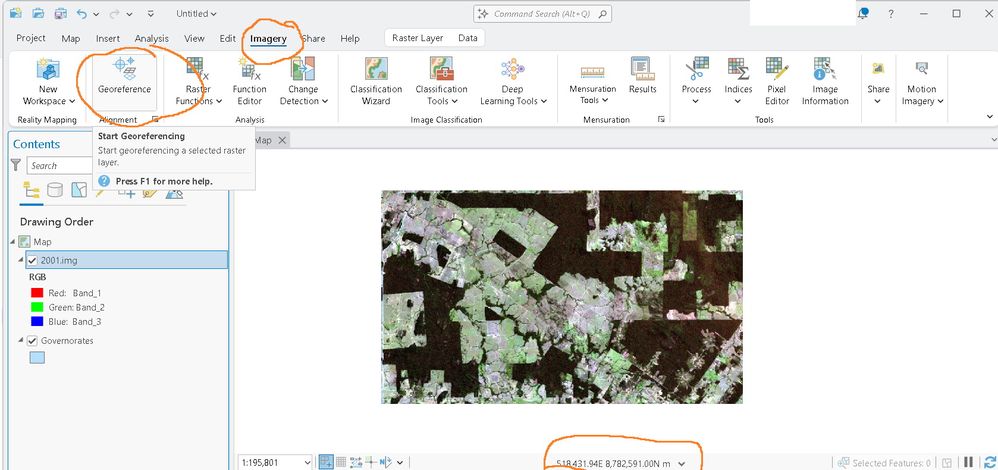Collapse the ribbon with the chevron
Image resolution: width=998 pixels, height=470 pixels.
[x=989, y=117]
